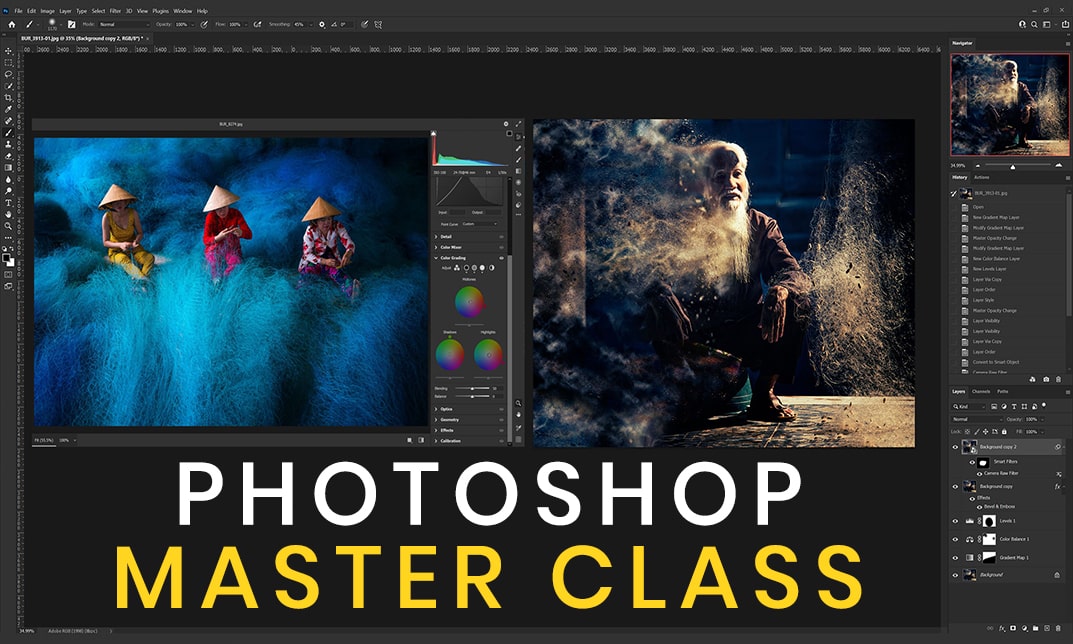
Task: Click the share icon at top right
Action: point(1064,24)
